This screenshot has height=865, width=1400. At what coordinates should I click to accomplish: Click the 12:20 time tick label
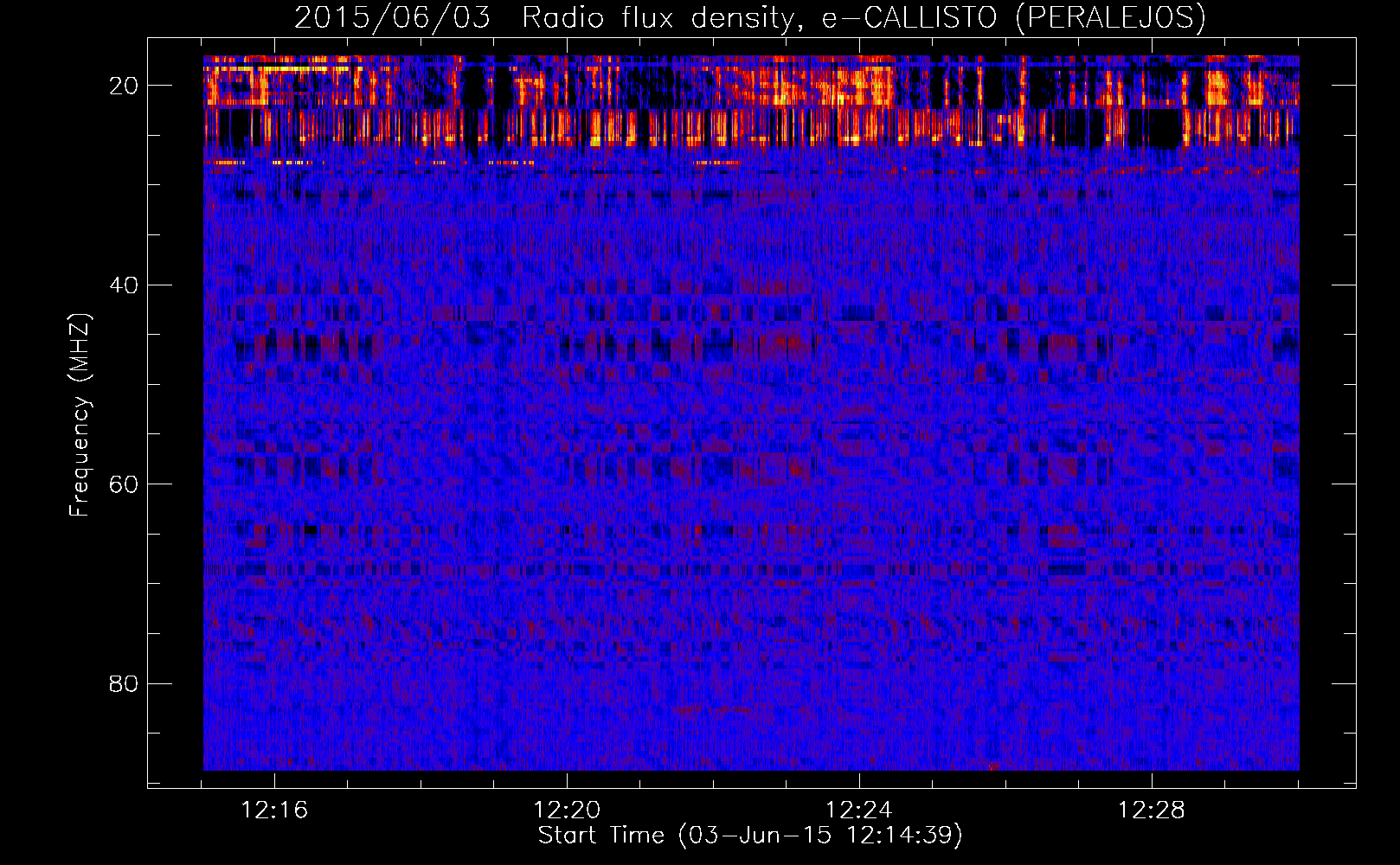point(567,811)
